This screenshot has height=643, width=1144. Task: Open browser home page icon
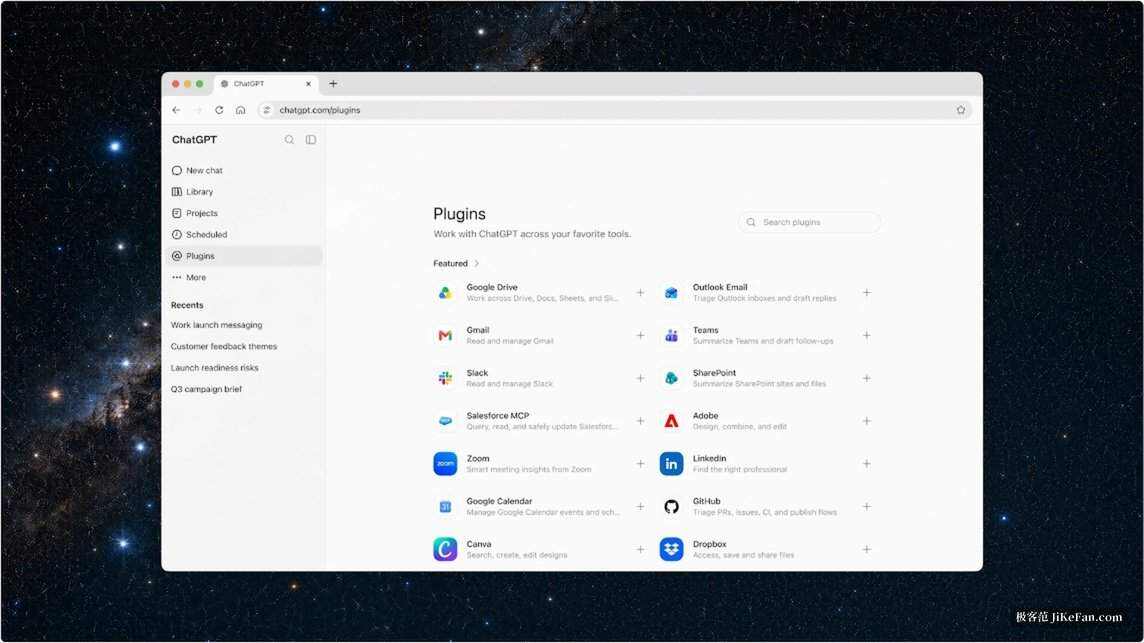tap(241, 110)
